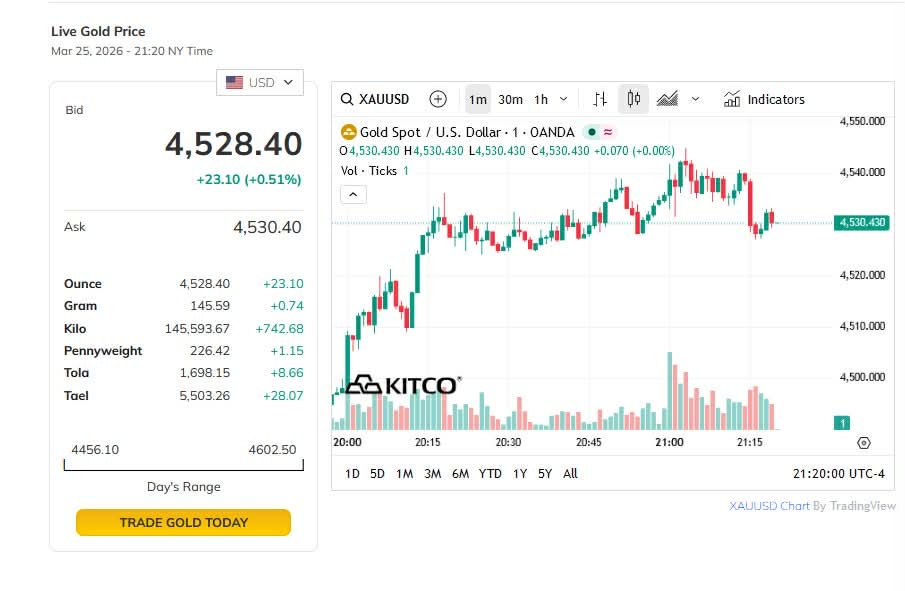Select the 1m interval

pos(478,99)
